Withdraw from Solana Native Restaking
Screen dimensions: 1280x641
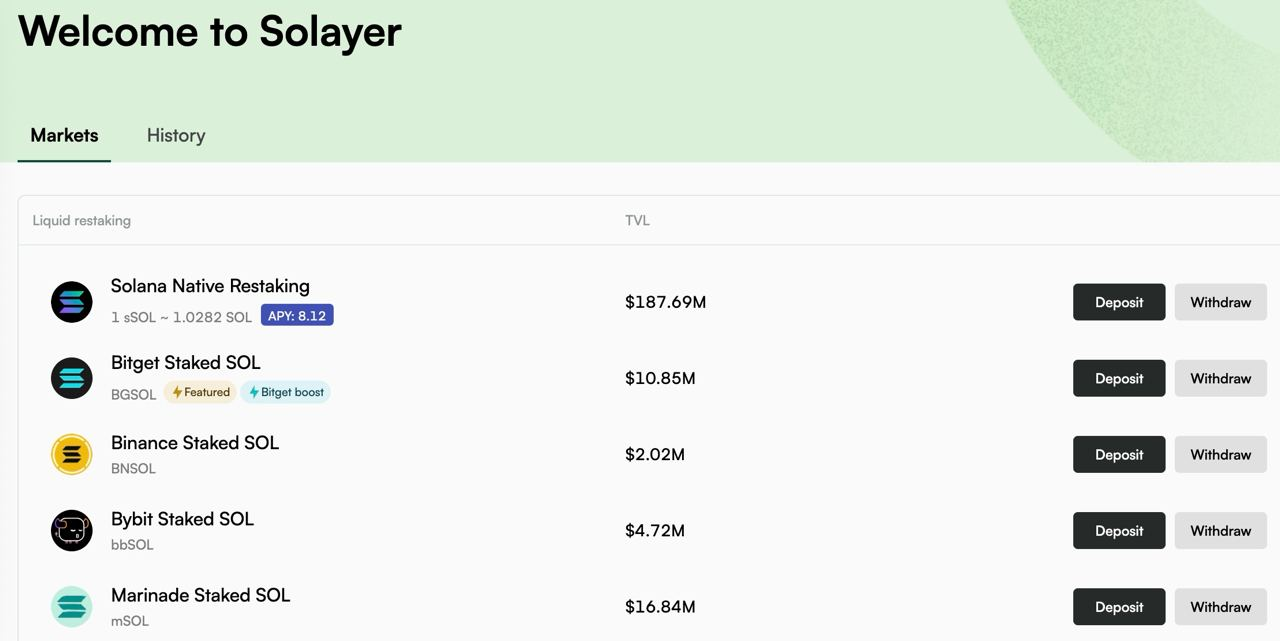coord(1220,302)
